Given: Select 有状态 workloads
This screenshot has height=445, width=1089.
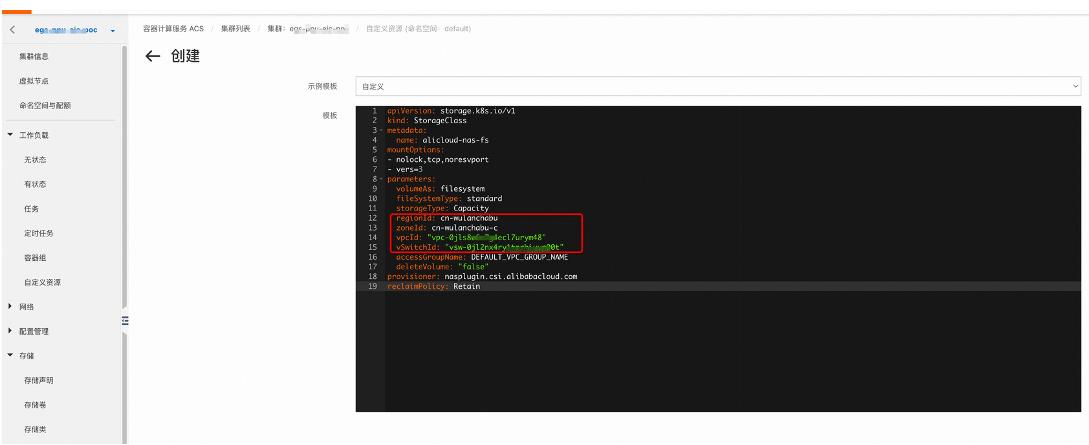Looking at the screenshot, I should [x=35, y=184].
